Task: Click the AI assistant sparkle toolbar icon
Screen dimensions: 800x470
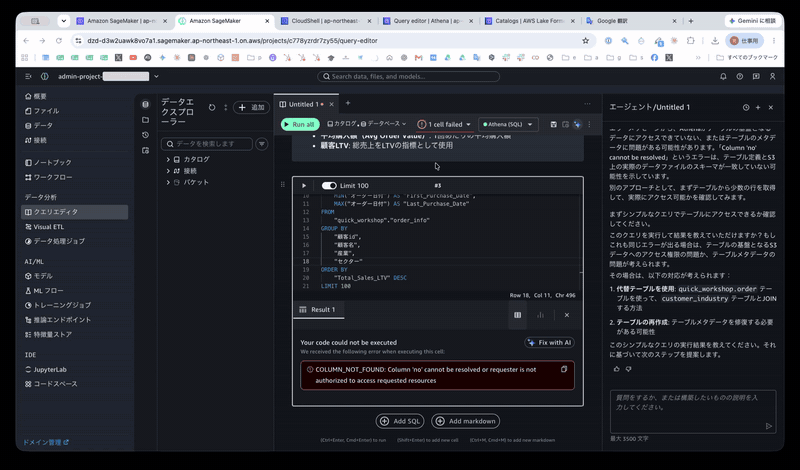Action: [577, 125]
